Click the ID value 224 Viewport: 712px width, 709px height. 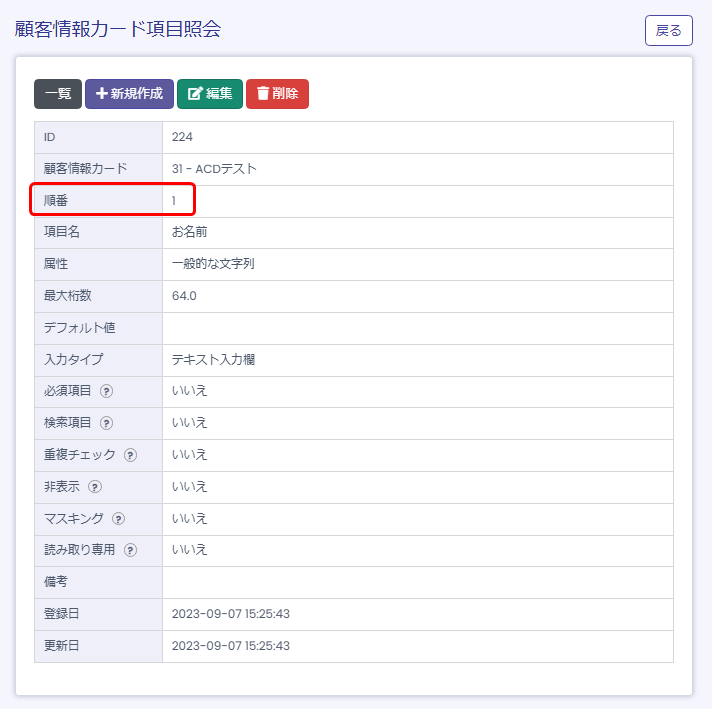(x=182, y=137)
